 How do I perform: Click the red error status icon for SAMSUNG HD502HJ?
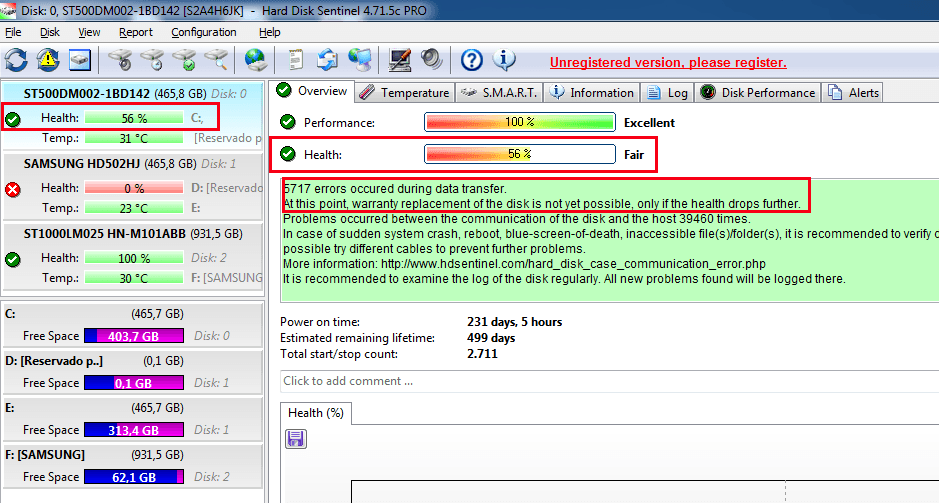click(13, 190)
